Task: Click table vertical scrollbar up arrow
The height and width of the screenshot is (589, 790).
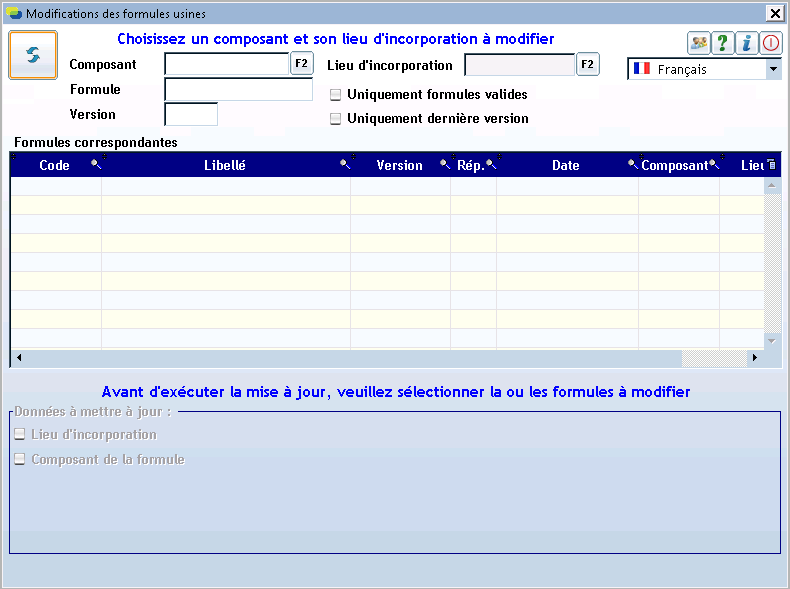Action: tap(771, 186)
